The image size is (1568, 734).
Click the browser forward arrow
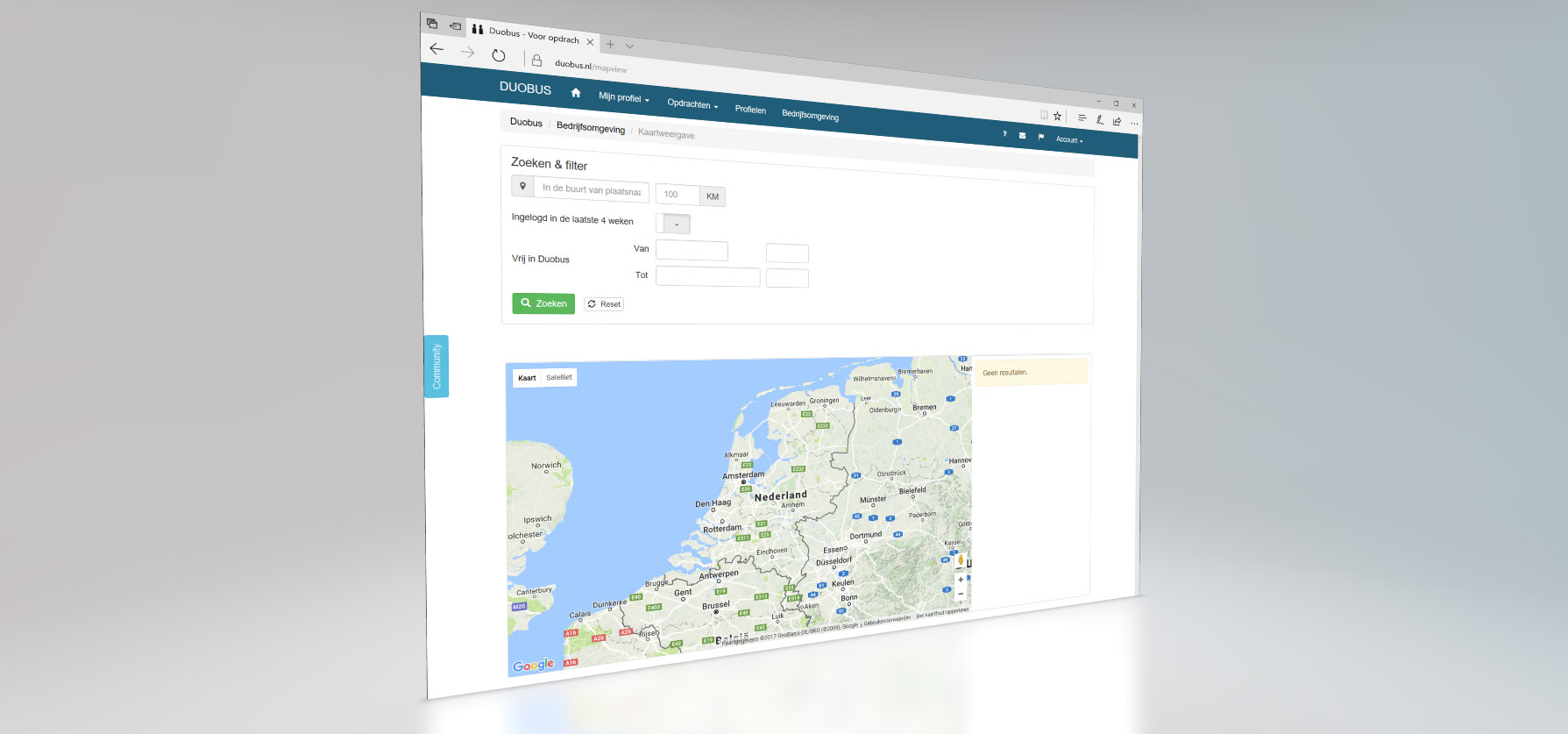pos(468,53)
